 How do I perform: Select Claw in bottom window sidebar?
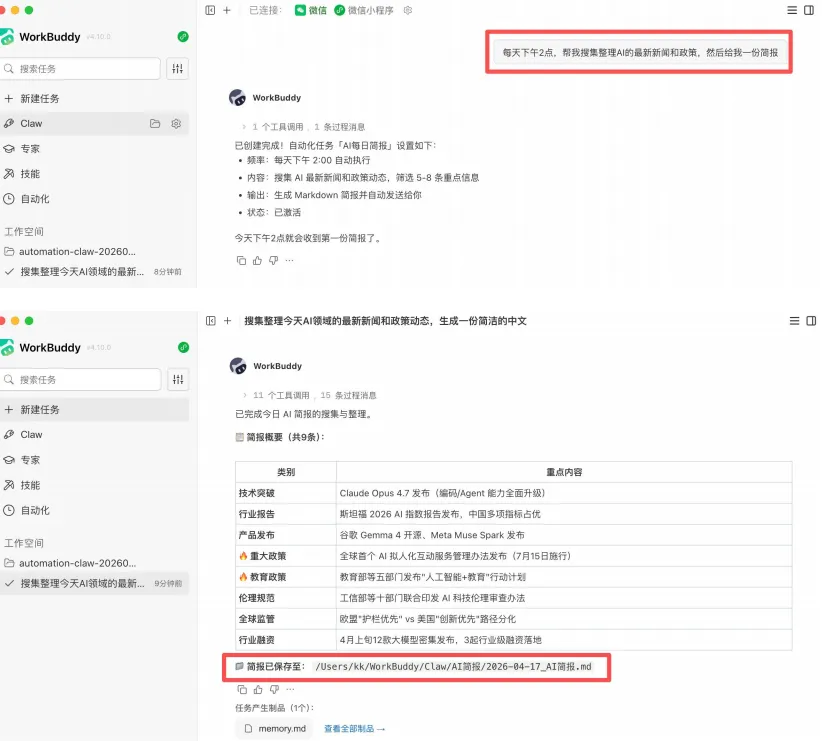pyautogui.click(x=95, y=435)
